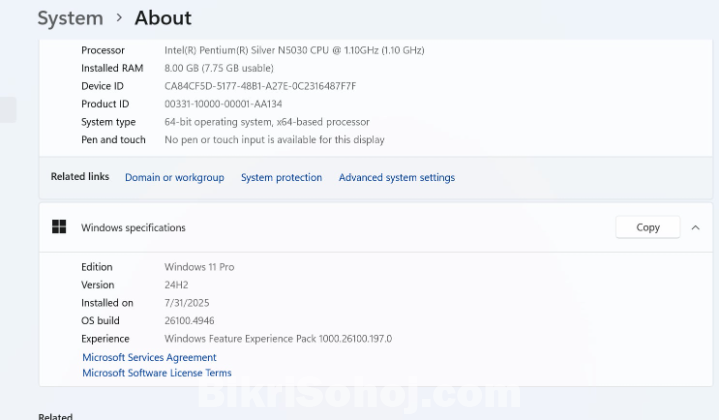
Task: Collapse the Windows specifications section chevron
Action: [x=696, y=227]
